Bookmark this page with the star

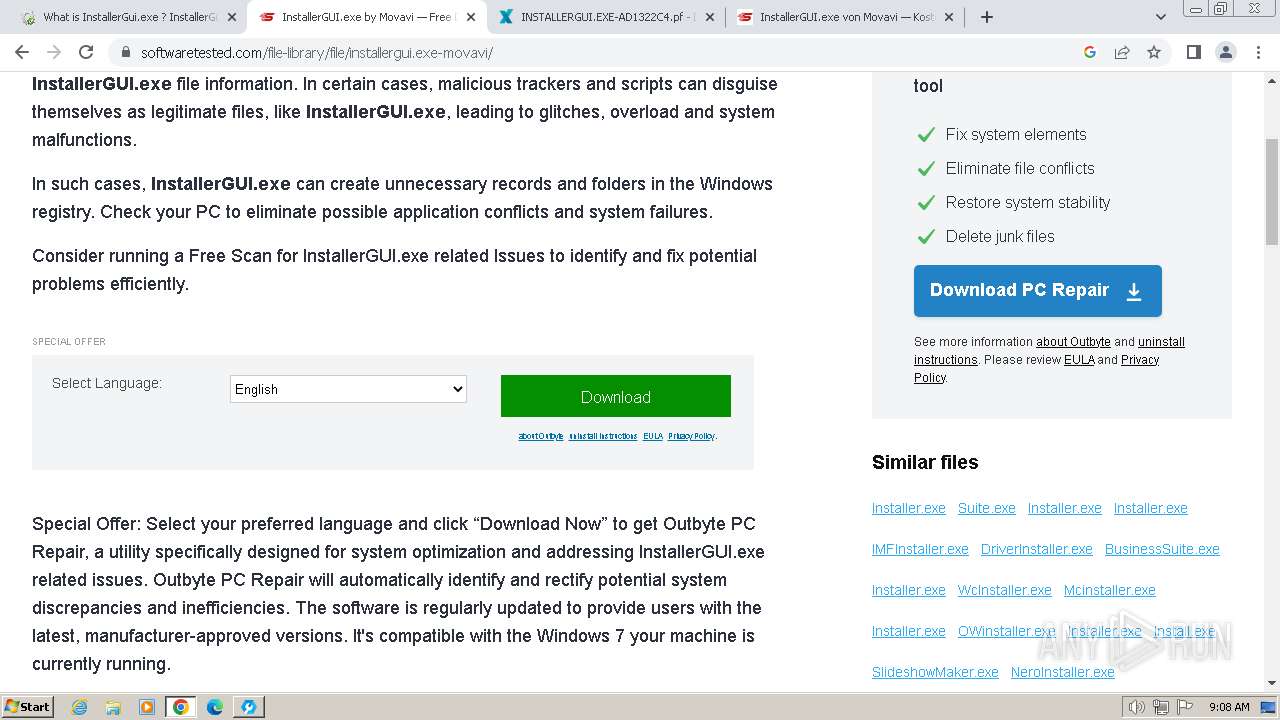coord(1154,52)
